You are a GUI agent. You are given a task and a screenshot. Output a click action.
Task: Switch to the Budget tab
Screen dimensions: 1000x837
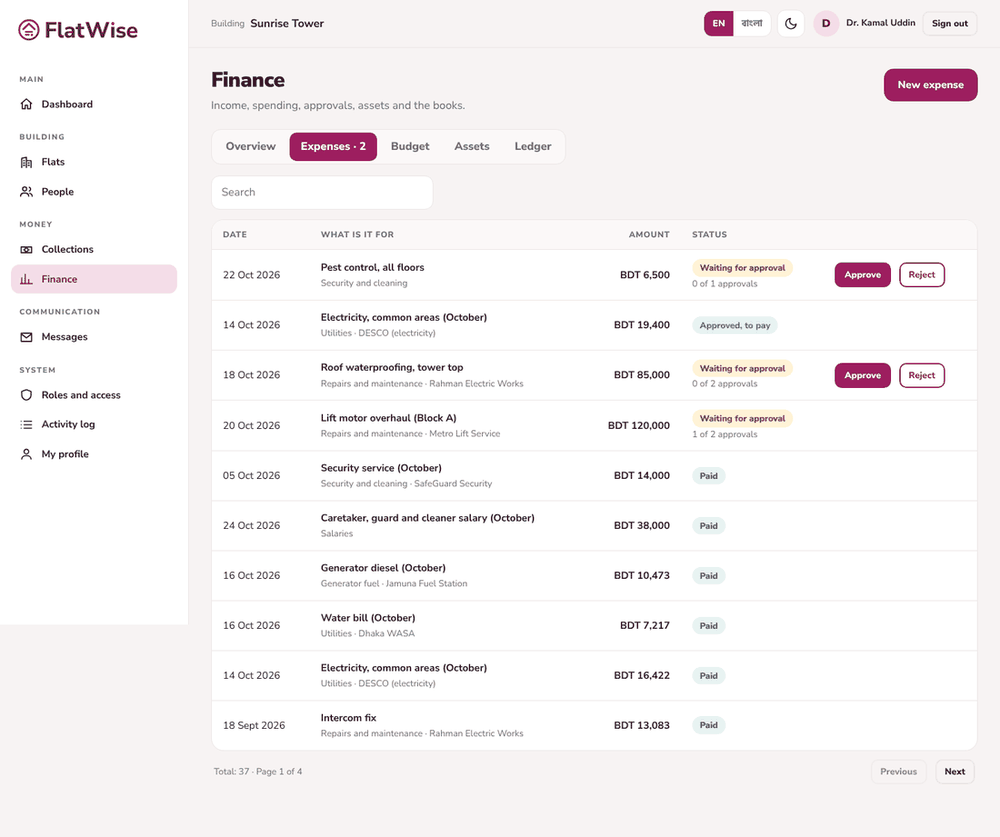coord(410,146)
